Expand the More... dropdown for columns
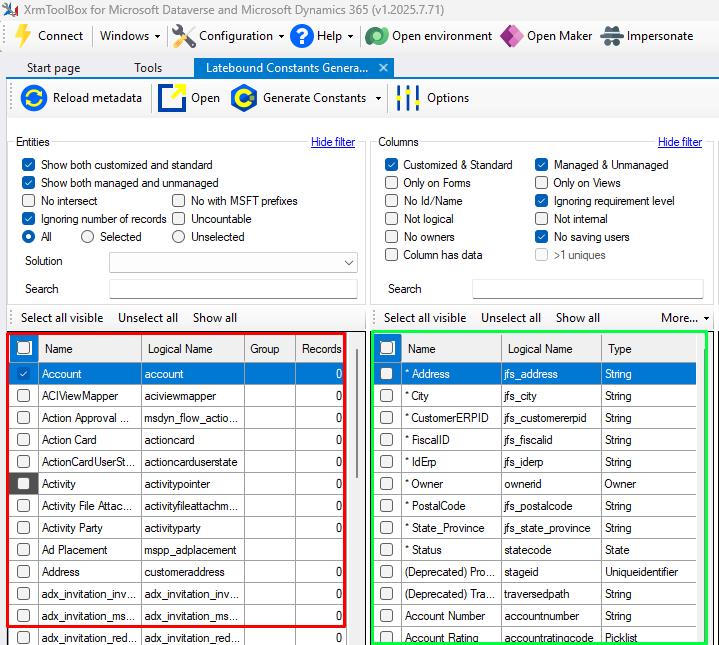Screen dimensions: 719x645 (685, 318)
